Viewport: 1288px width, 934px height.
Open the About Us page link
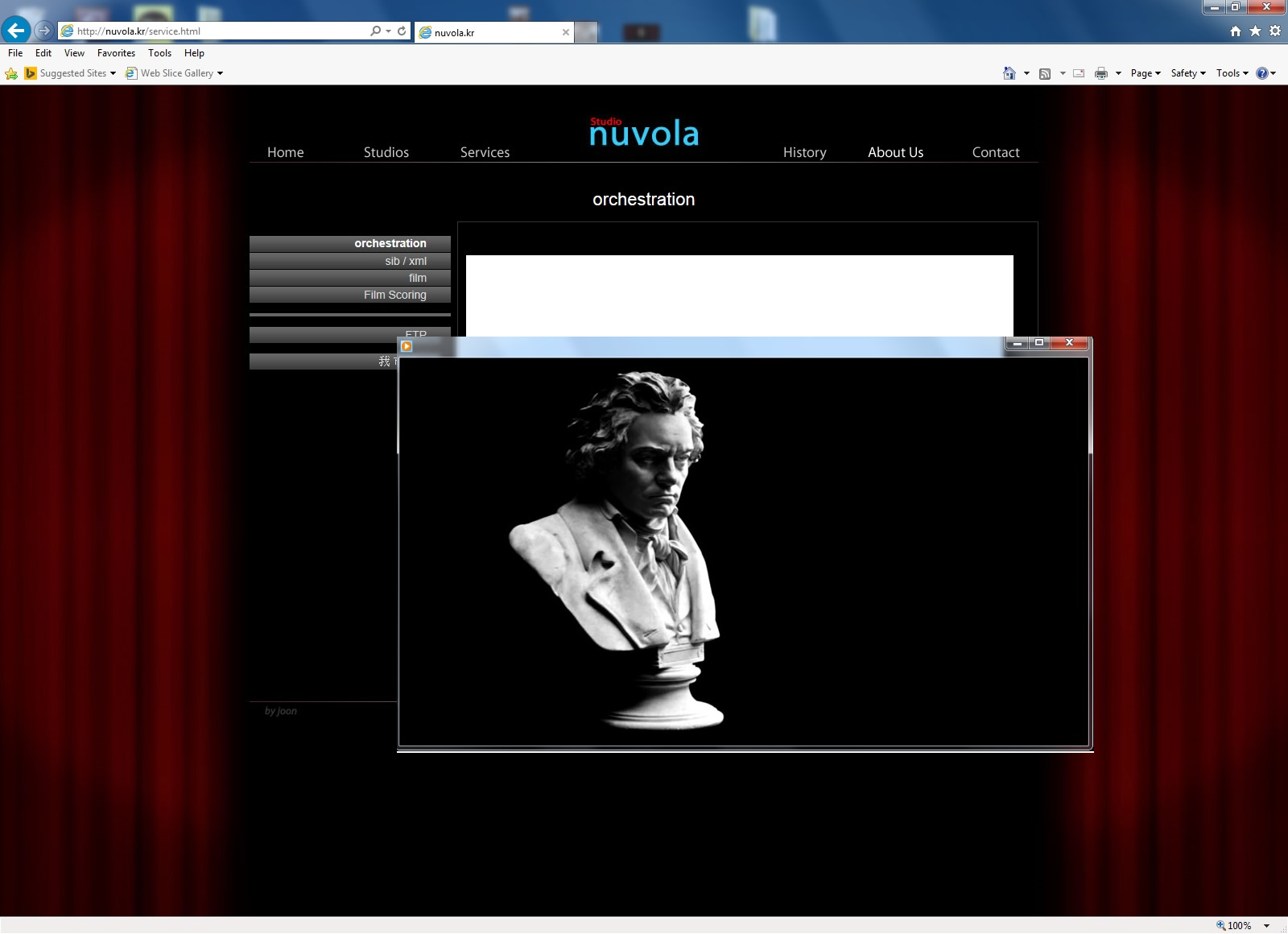point(896,152)
